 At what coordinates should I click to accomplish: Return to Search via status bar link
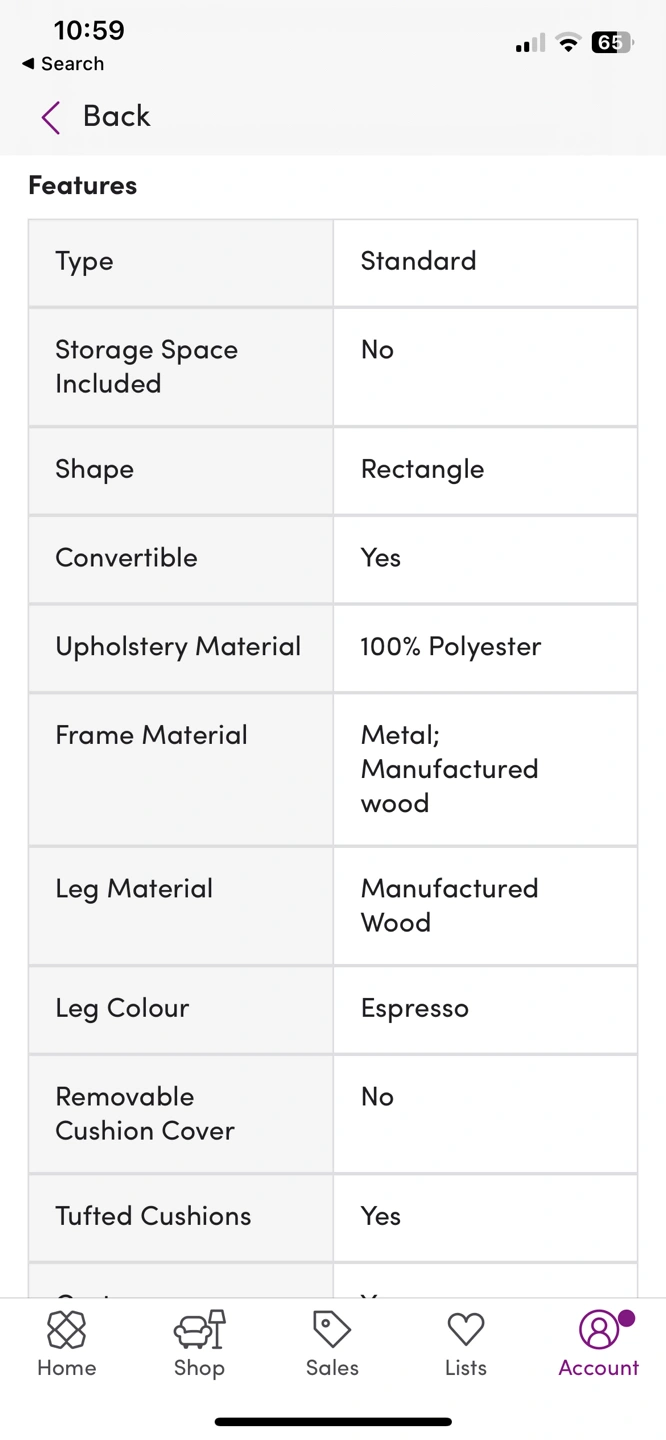pos(63,63)
